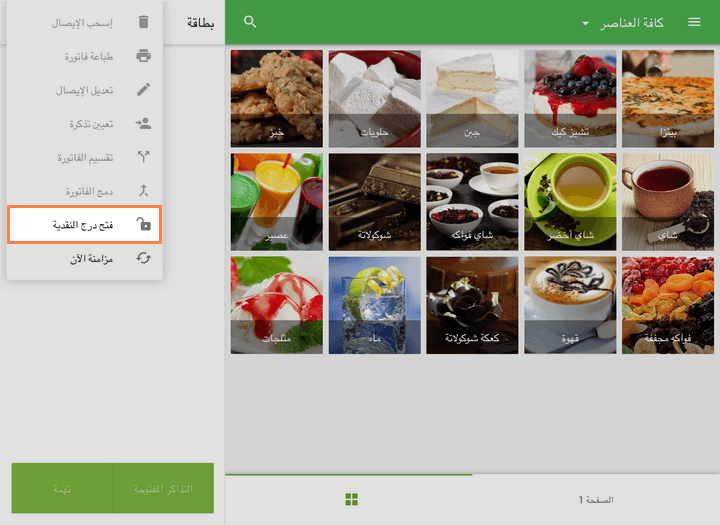The image size is (720, 525).
Task: Click the split bill arrows icon
Action: (144, 158)
